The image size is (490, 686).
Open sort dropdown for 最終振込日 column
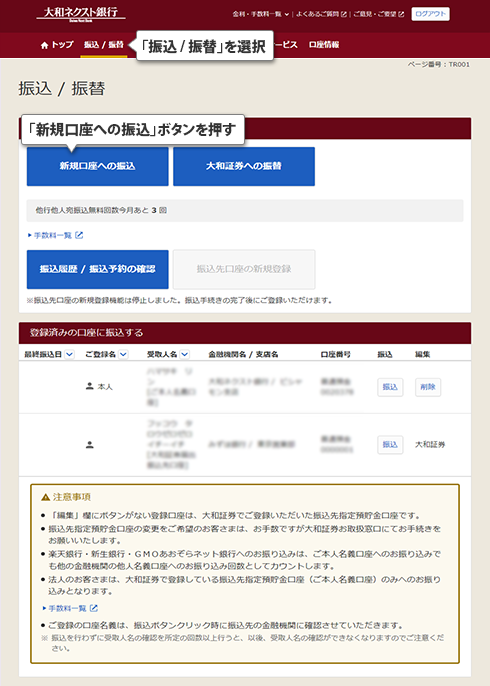click(x=70, y=354)
